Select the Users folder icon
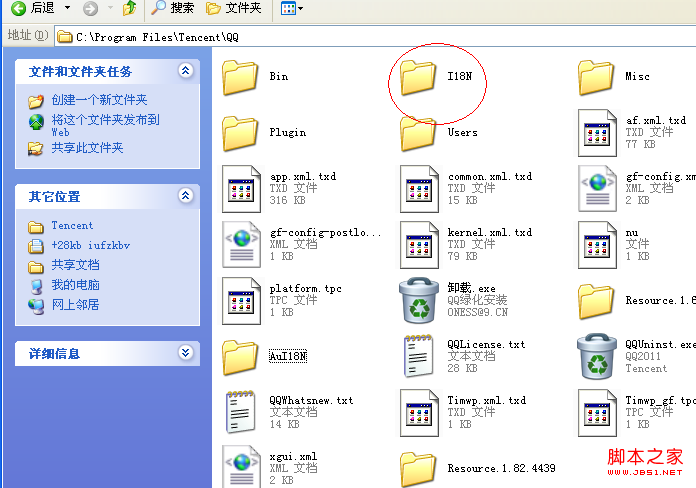The height and width of the screenshot is (488, 696). (x=418, y=134)
